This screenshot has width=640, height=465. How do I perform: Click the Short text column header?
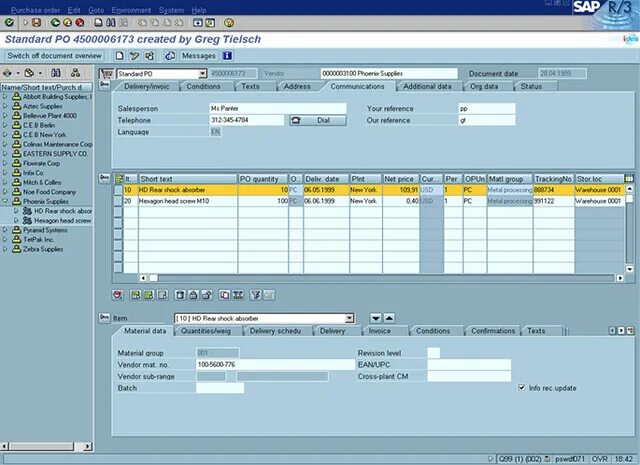tap(188, 179)
